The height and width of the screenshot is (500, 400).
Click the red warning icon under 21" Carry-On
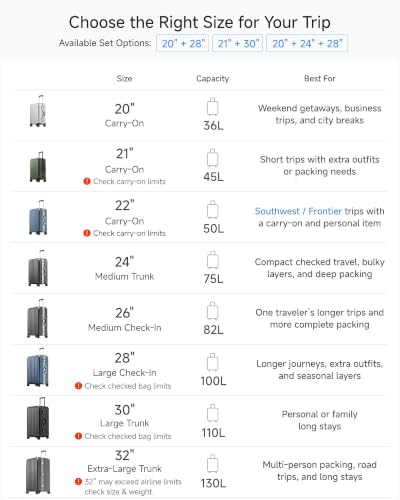(x=87, y=181)
